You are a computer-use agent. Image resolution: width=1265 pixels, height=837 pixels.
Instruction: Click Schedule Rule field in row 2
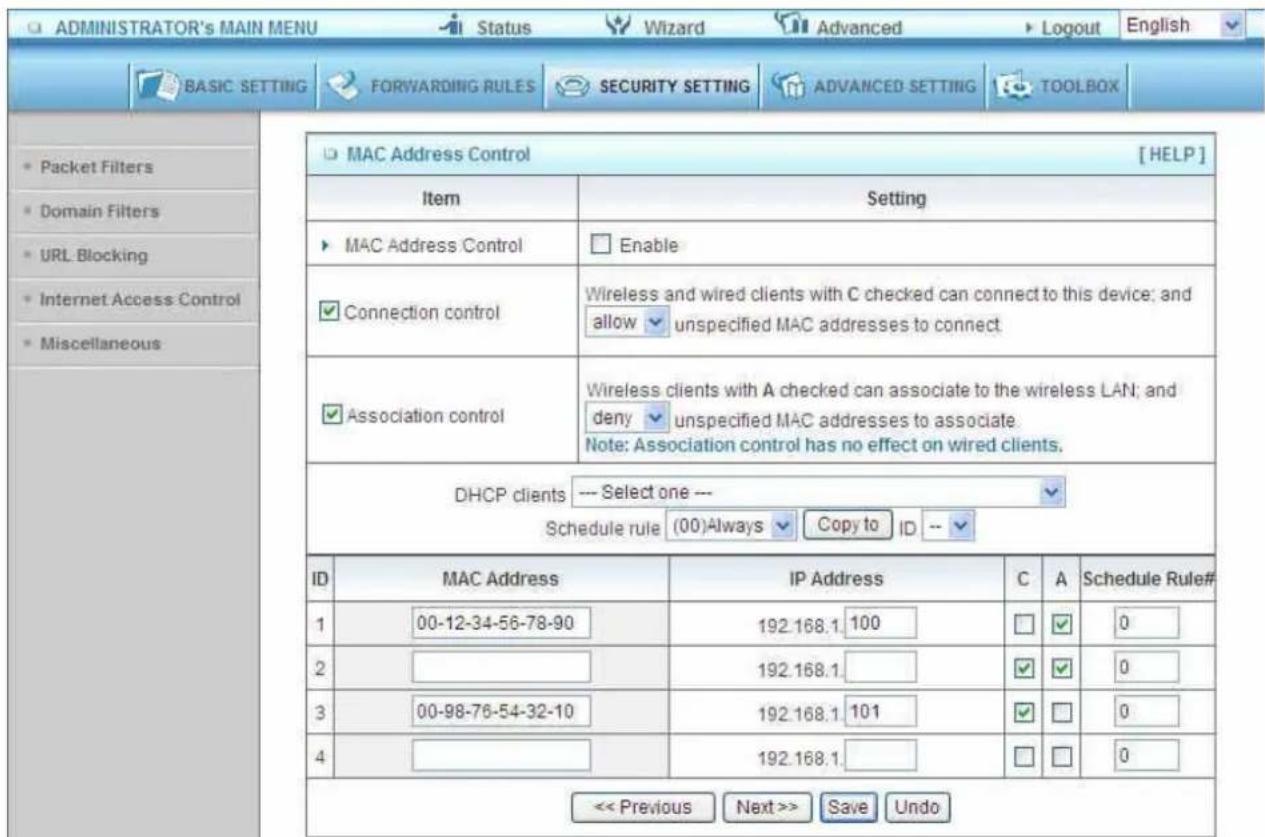click(x=1148, y=669)
